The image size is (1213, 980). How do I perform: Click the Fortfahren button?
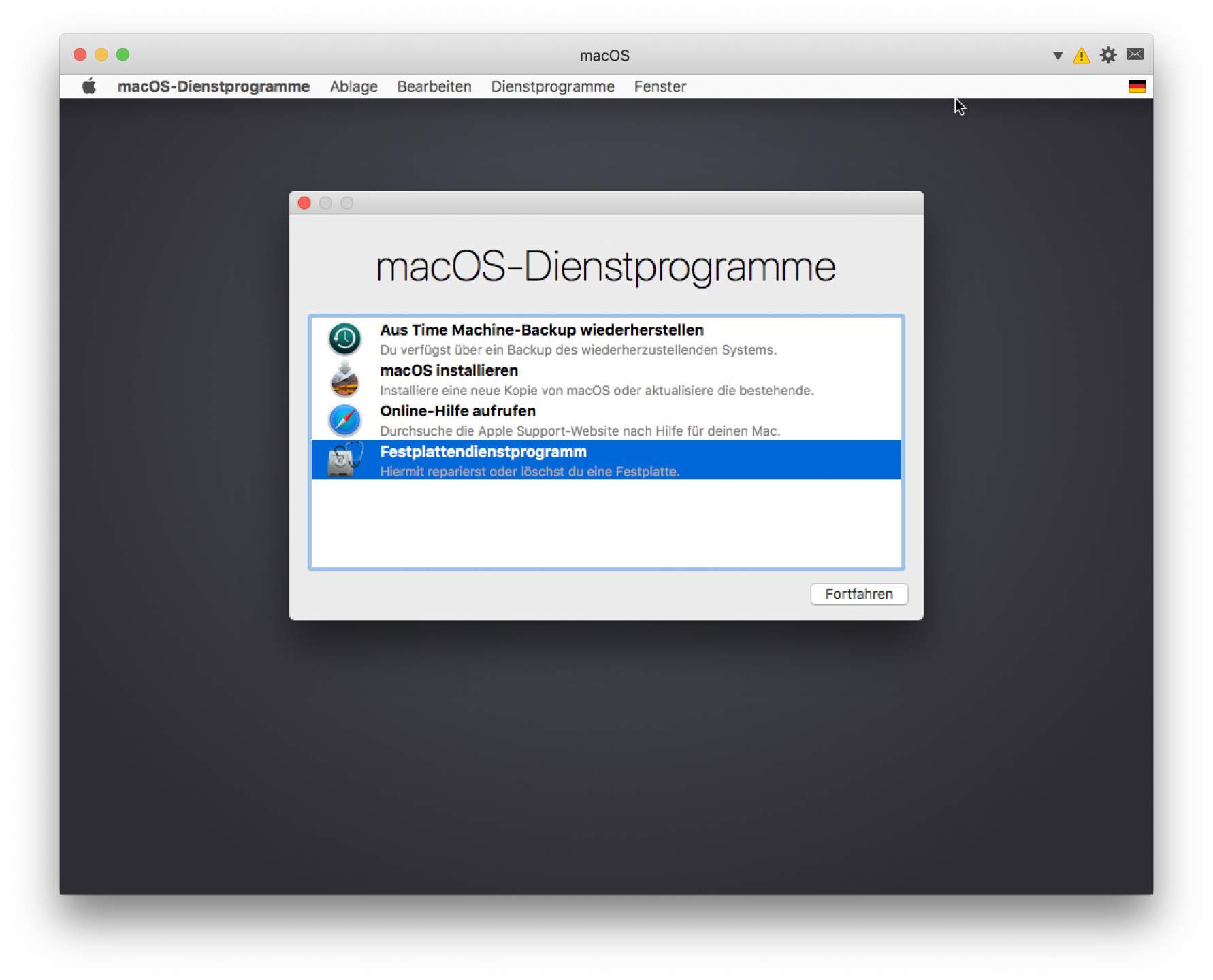[859, 594]
